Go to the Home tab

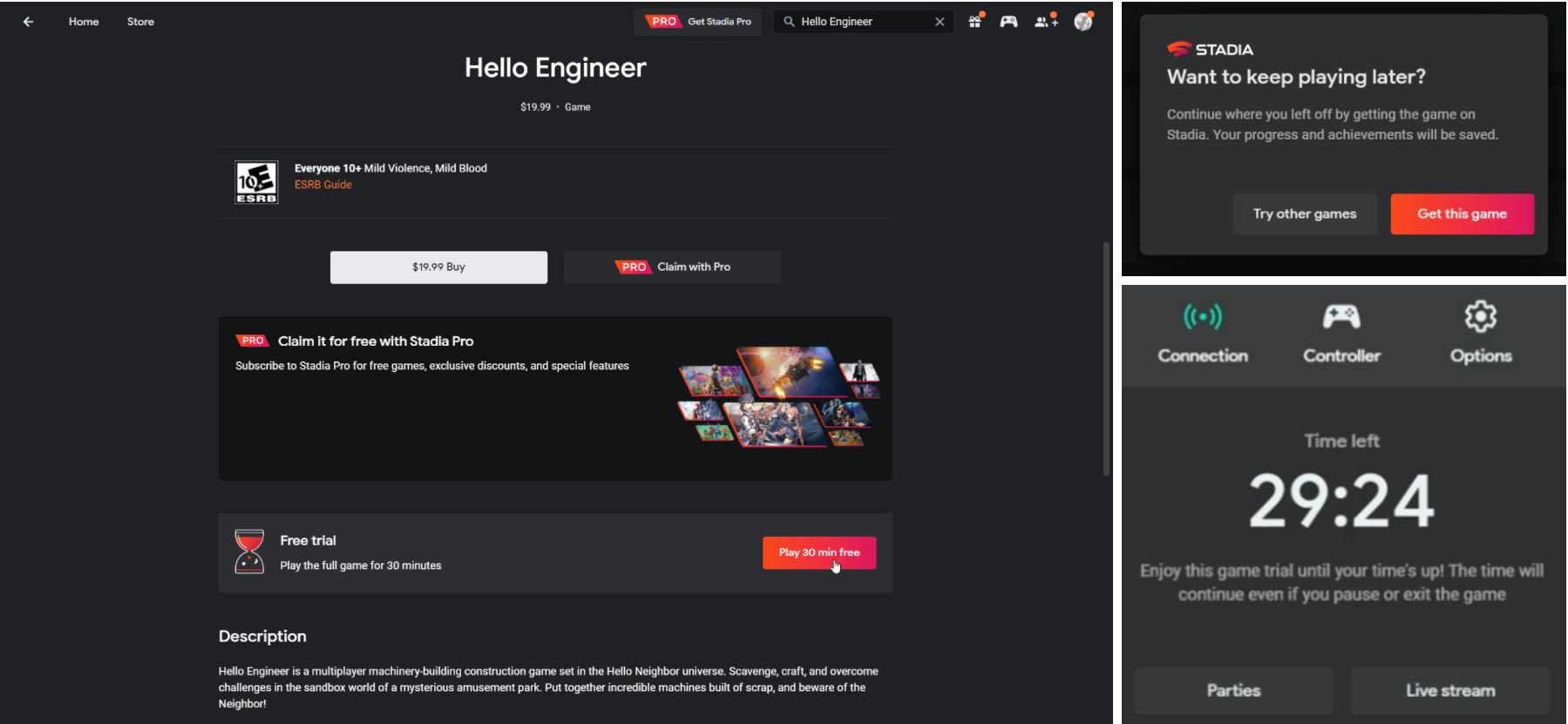point(84,22)
